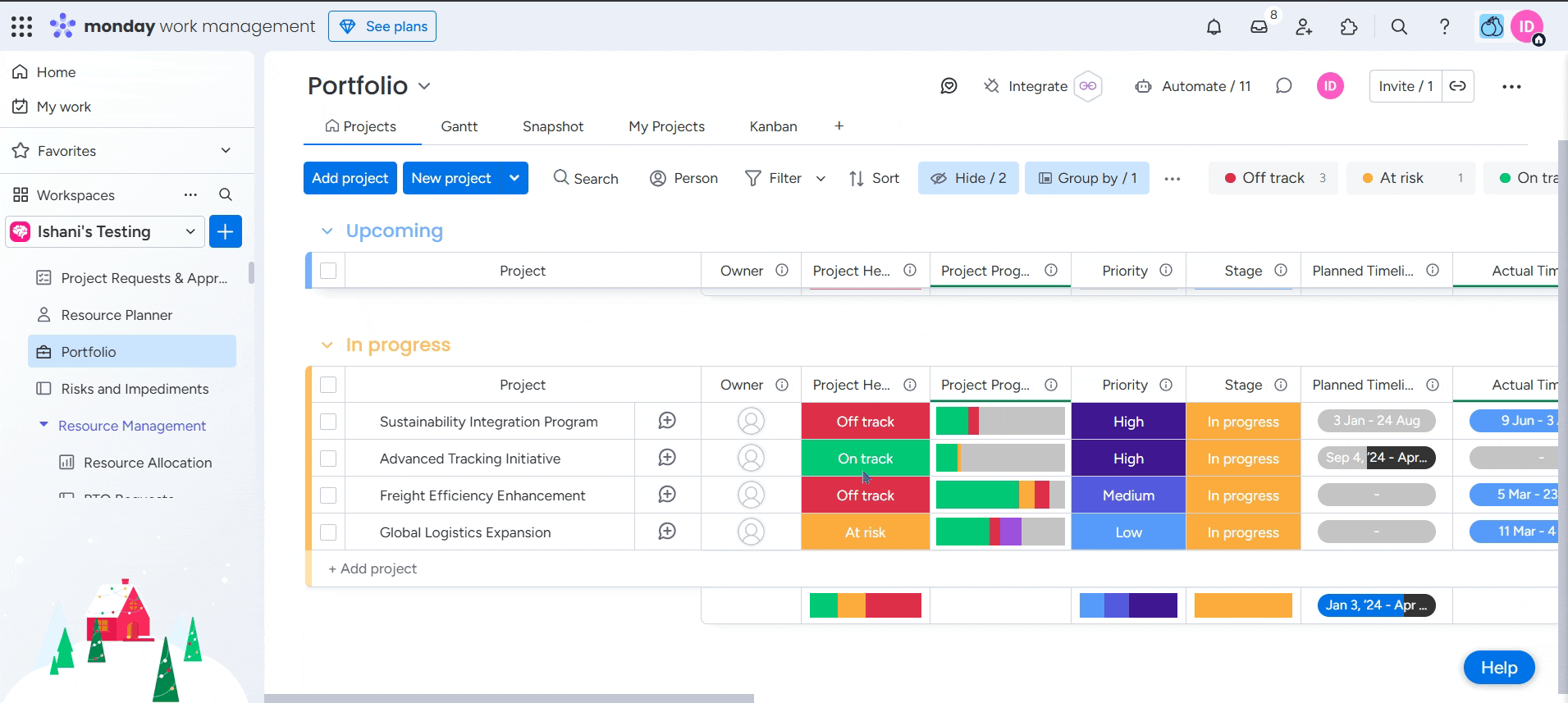Expand Favorites section
The height and width of the screenshot is (703, 1568).
226,150
